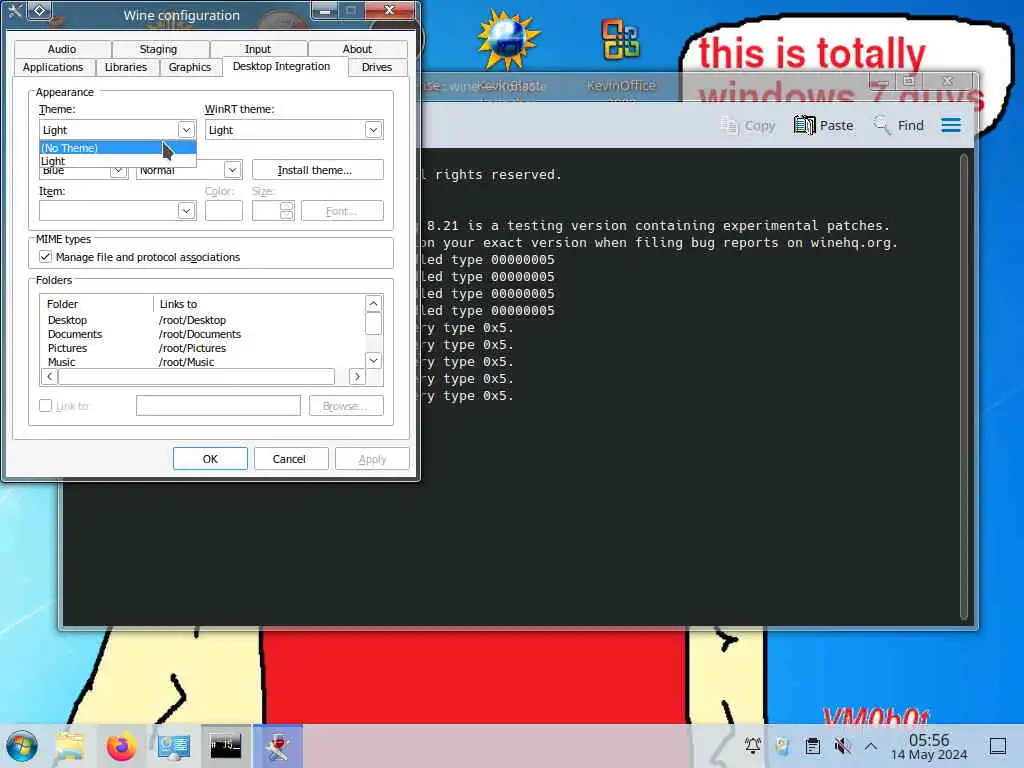The width and height of the screenshot is (1024, 768).
Task: Select Documents folder row
Action: [202, 334]
